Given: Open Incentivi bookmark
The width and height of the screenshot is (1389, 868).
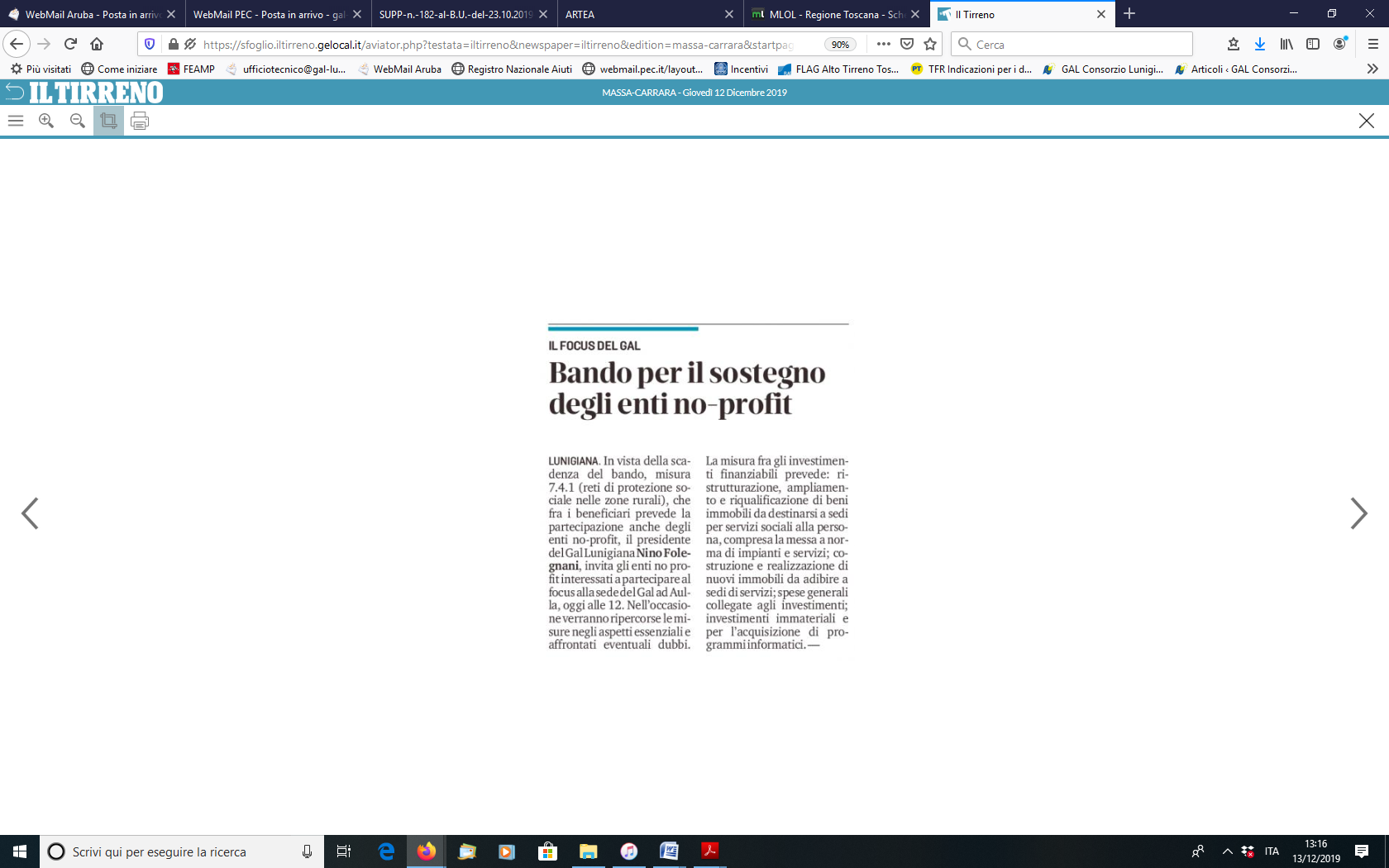Looking at the screenshot, I should point(741,69).
